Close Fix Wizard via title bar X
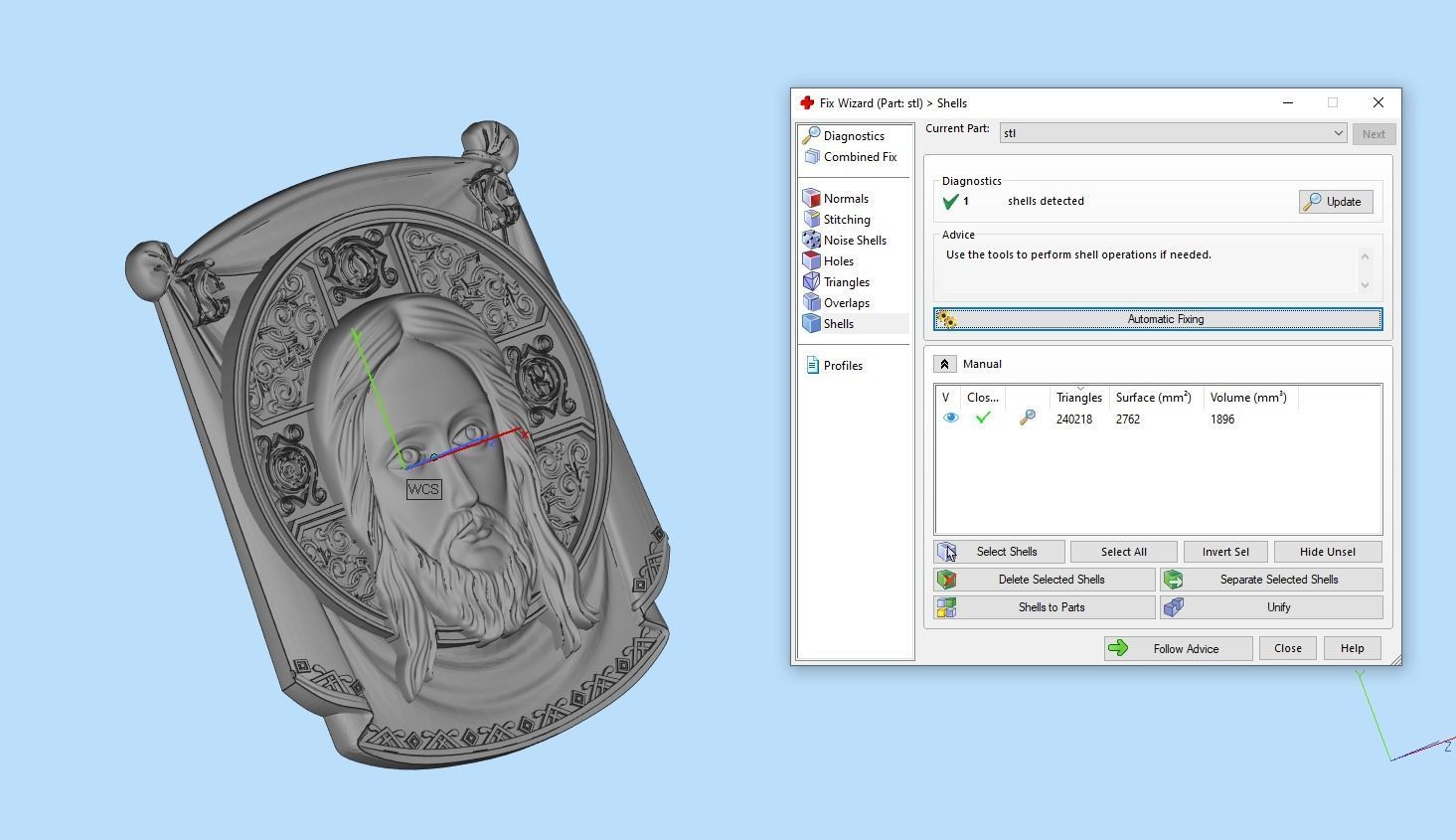This screenshot has height=840, width=1456. (1378, 102)
